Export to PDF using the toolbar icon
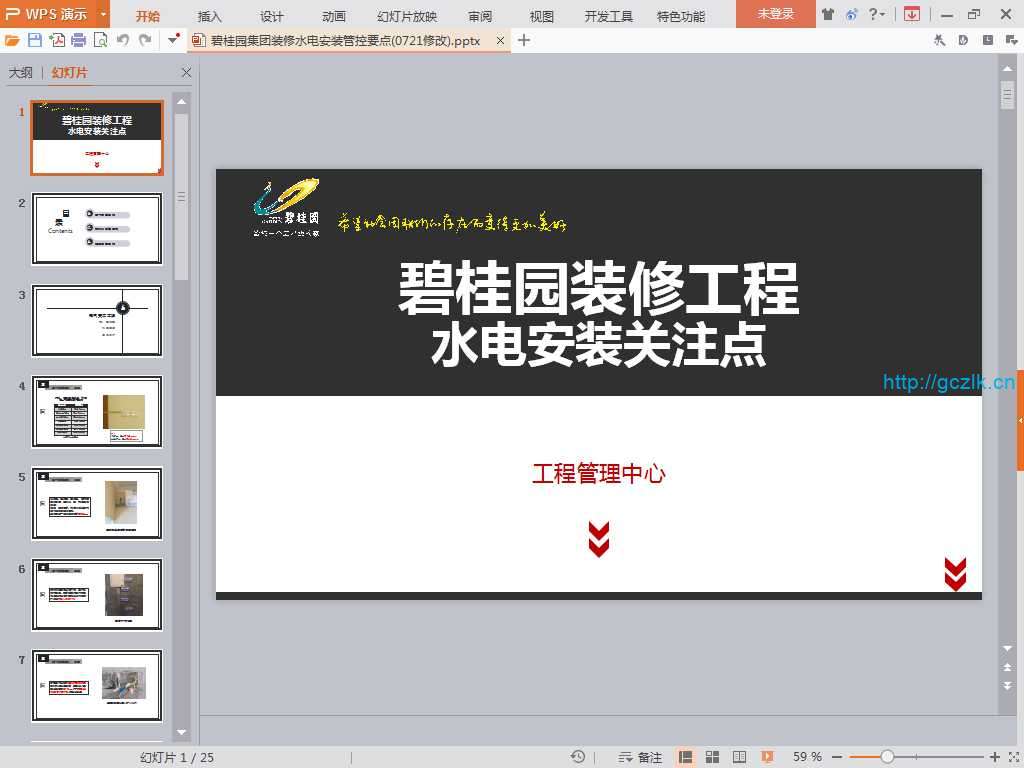 (x=57, y=40)
